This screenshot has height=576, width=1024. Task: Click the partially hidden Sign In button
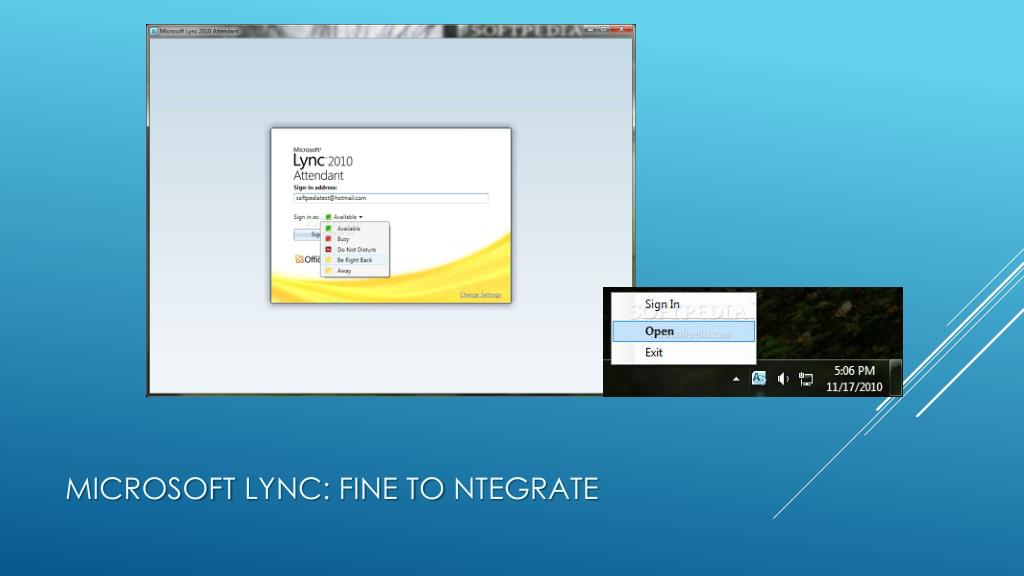(x=307, y=234)
